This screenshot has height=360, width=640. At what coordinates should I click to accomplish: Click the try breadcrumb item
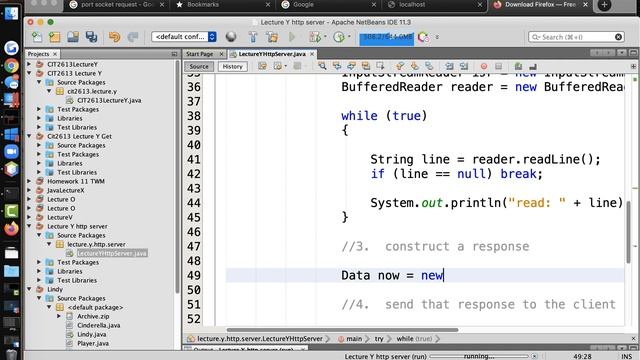tap(379, 339)
